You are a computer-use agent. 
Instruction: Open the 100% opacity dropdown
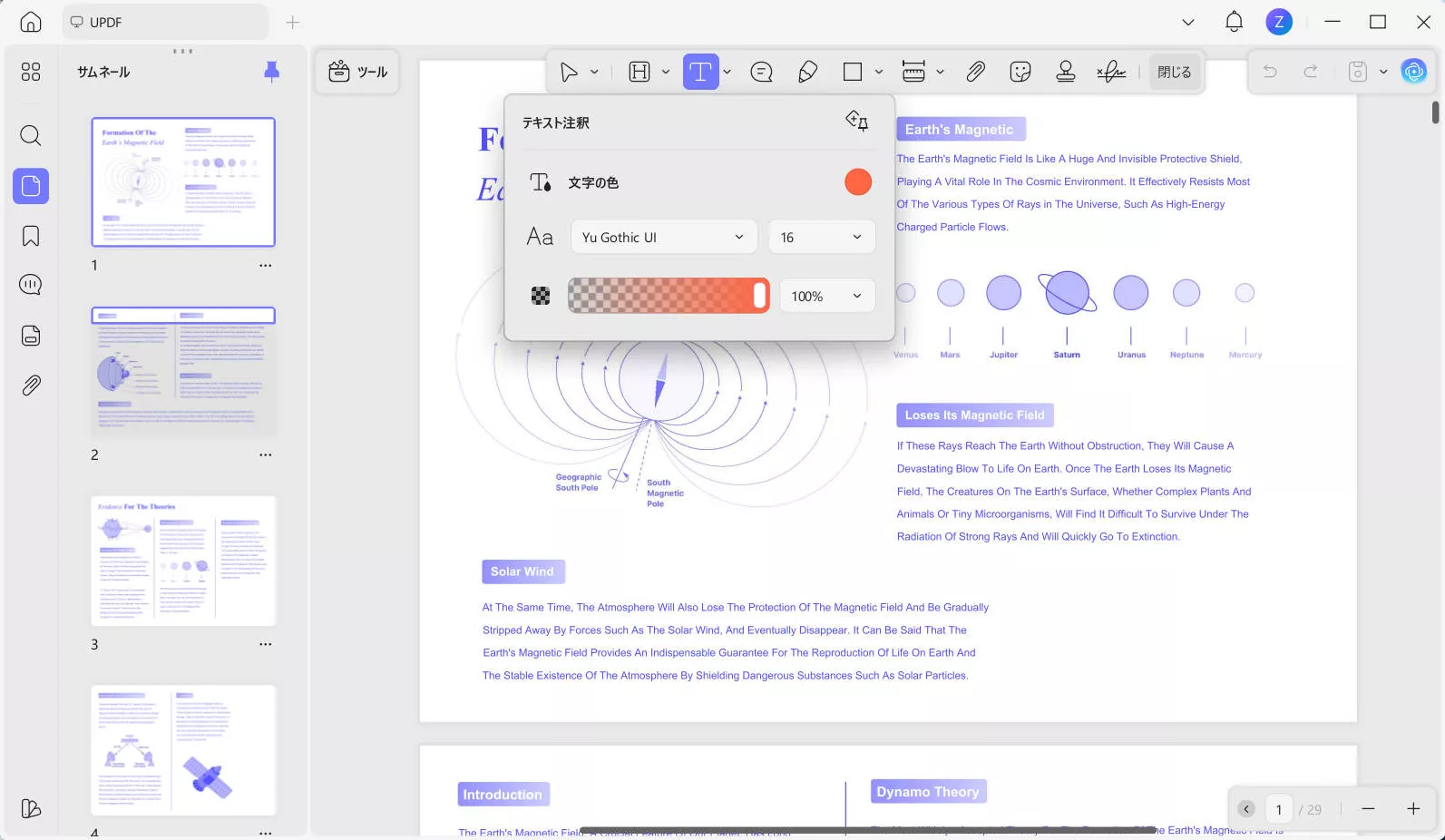point(827,296)
